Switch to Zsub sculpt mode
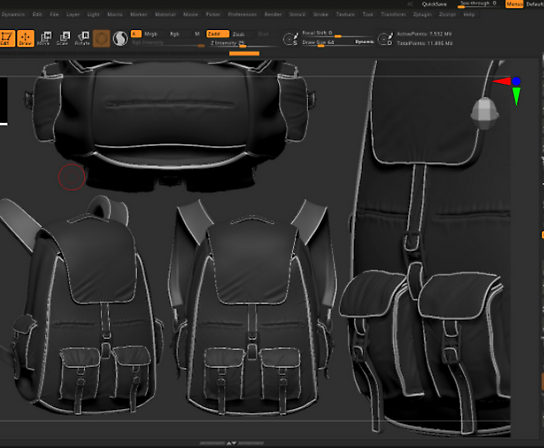Image resolution: width=544 pixels, height=448 pixels. click(238, 34)
